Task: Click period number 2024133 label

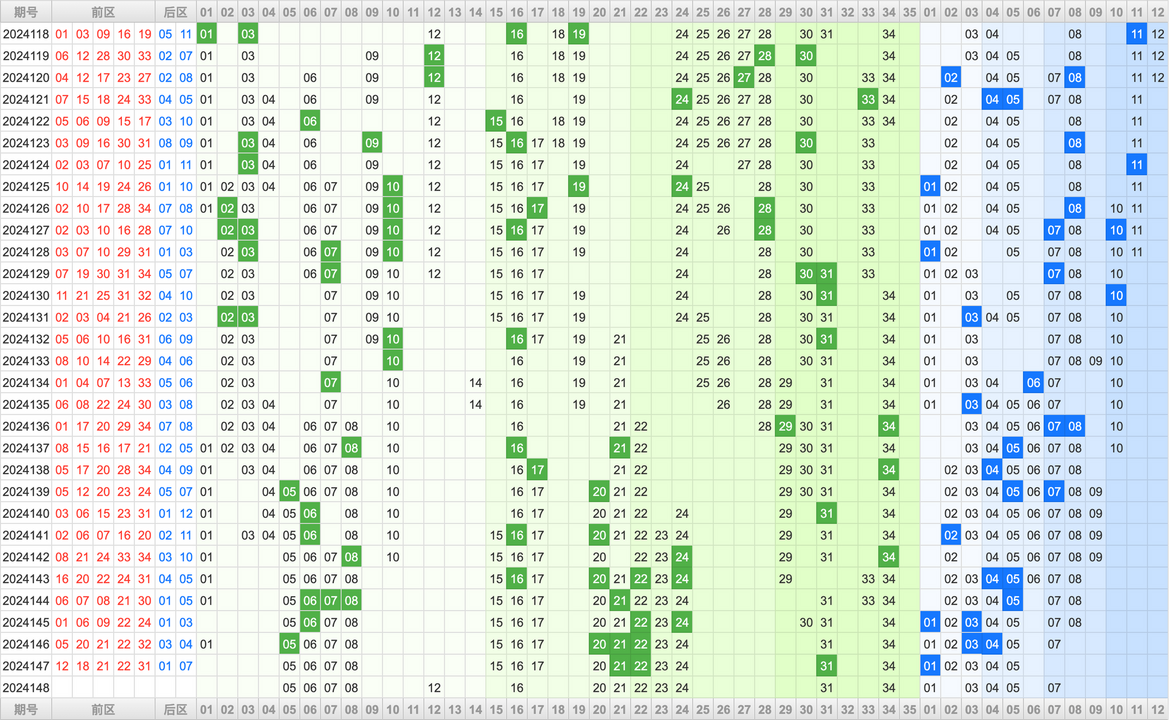Action: (x=26, y=360)
